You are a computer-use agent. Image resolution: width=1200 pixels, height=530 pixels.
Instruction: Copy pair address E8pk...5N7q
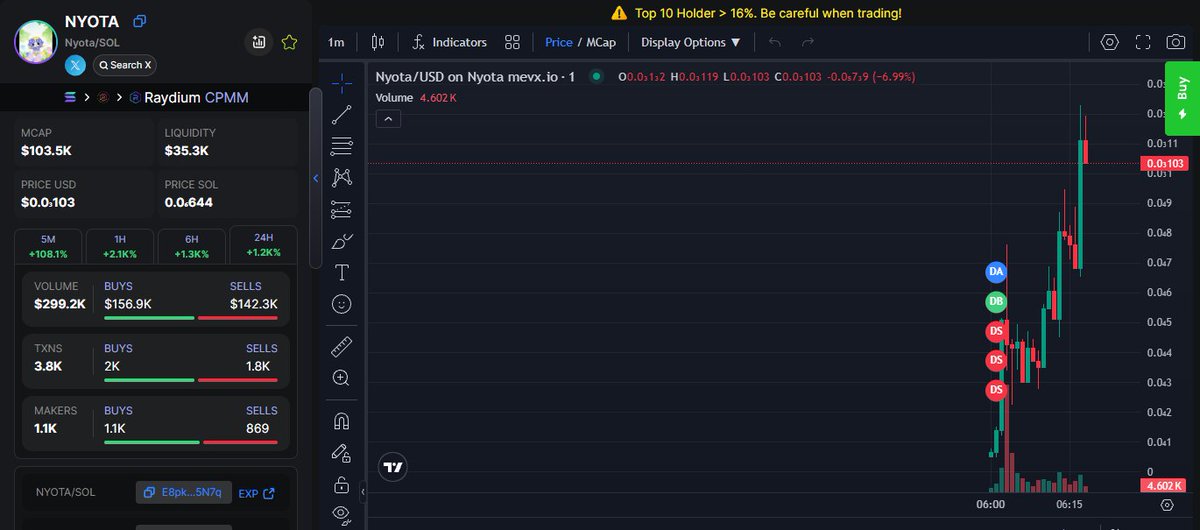pyautogui.click(x=184, y=492)
